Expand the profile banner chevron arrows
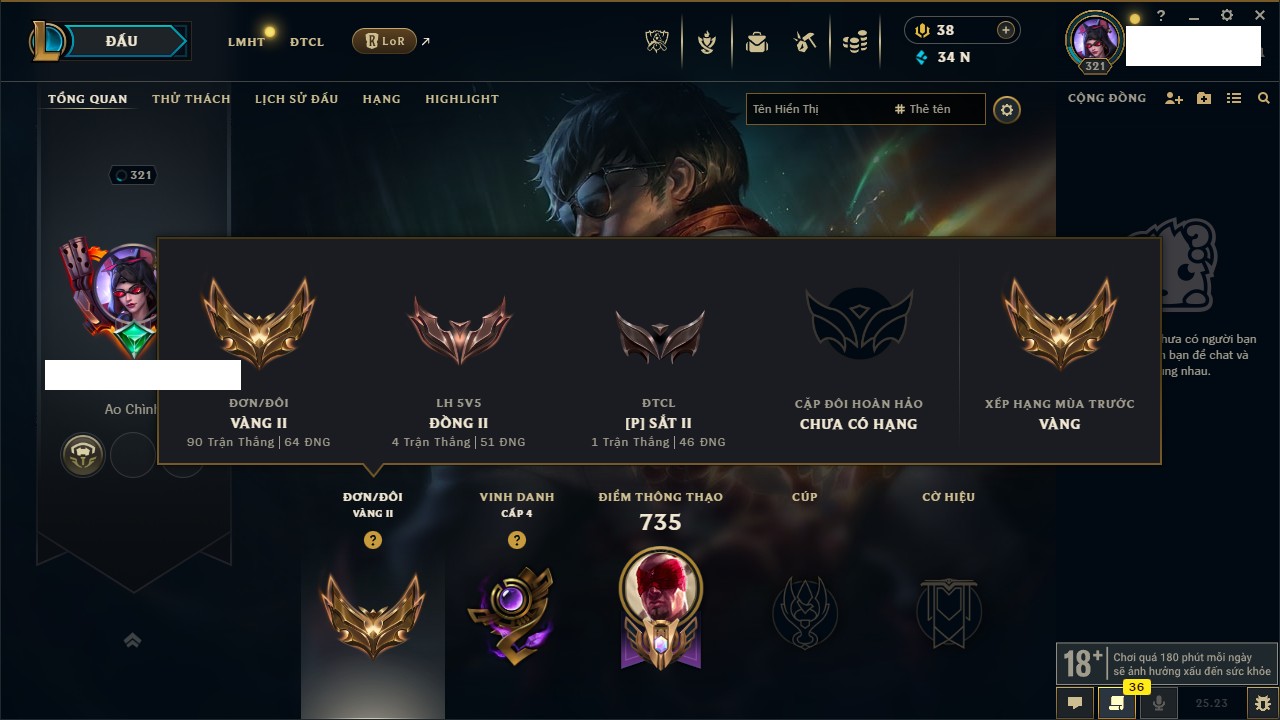 132,640
